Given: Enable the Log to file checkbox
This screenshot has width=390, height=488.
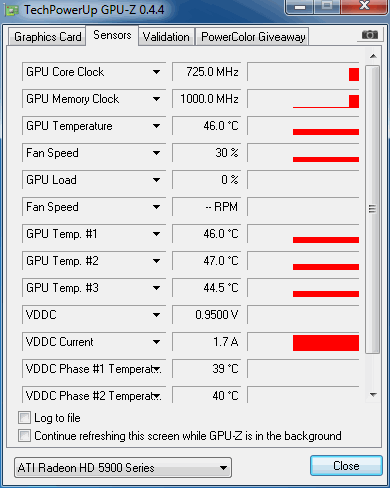Looking at the screenshot, I should click(x=24, y=417).
